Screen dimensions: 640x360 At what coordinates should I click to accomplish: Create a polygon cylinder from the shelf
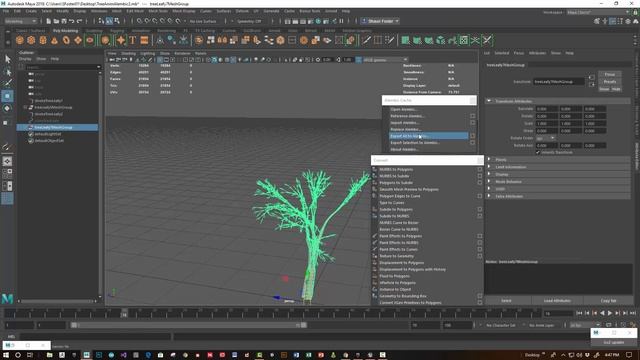tap(43, 40)
